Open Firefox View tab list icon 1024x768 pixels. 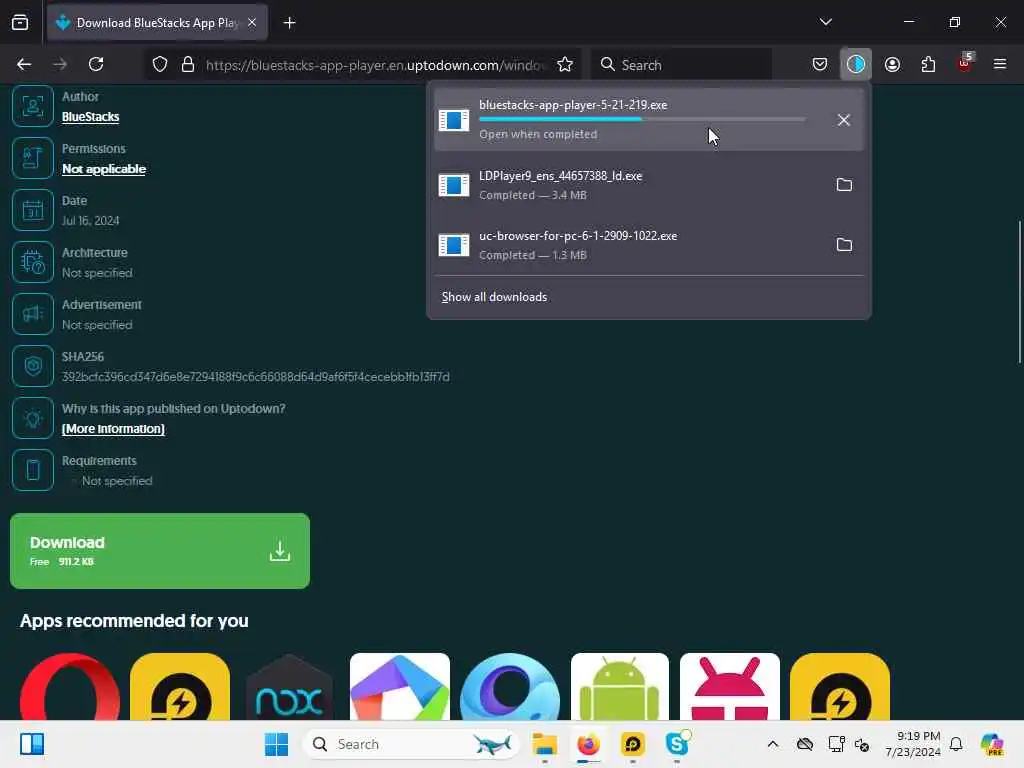click(20, 23)
